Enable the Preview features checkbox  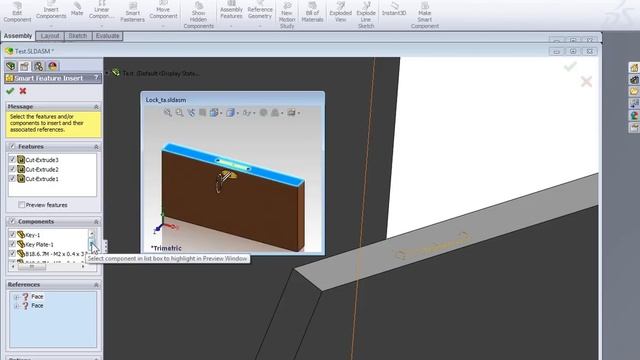point(22,204)
